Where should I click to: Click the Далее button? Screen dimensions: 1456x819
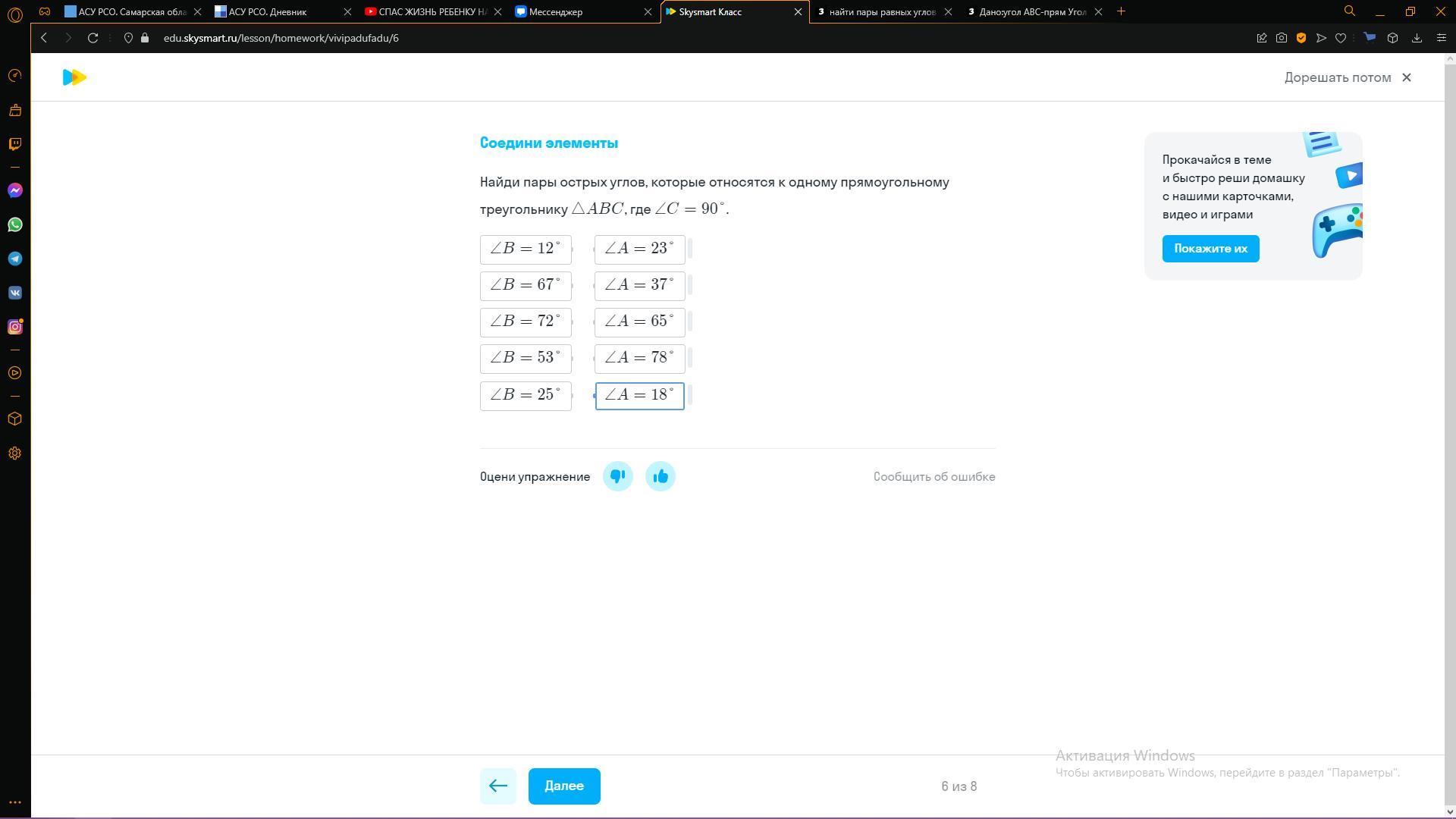(563, 786)
